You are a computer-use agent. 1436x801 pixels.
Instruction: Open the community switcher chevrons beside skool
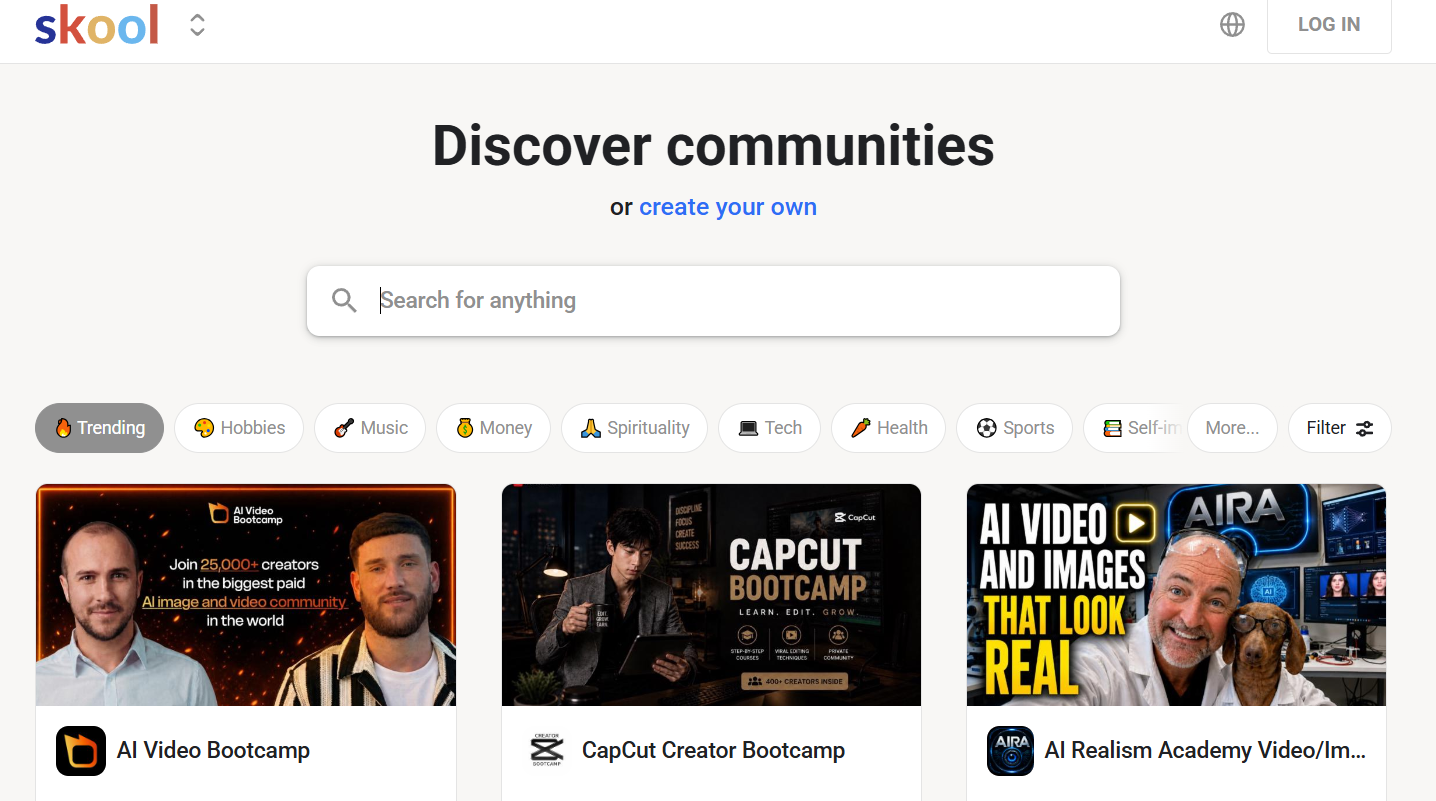pyautogui.click(x=198, y=25)
